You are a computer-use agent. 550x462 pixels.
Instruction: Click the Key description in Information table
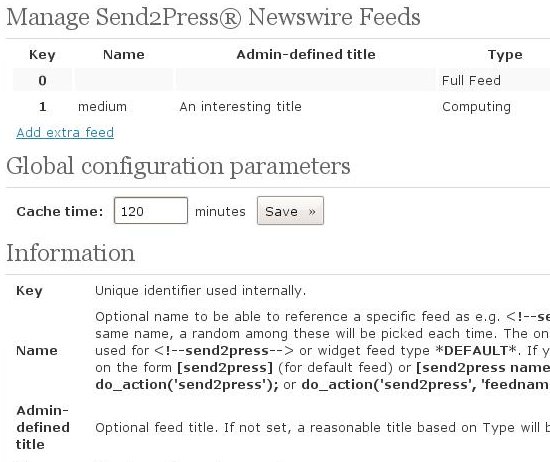(x=200, y=291)
